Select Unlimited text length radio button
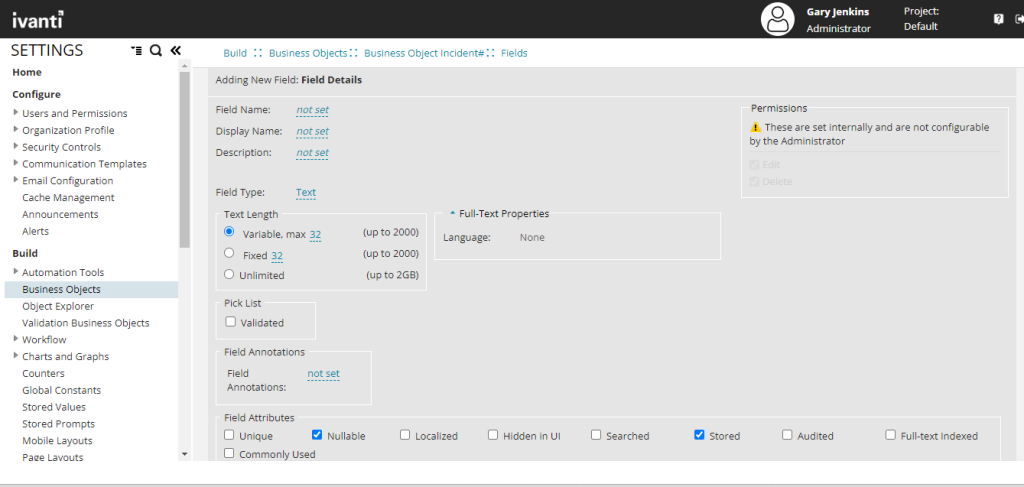Image resolution: width=1024 pixels, height=487 pixels. click(229, 274)
